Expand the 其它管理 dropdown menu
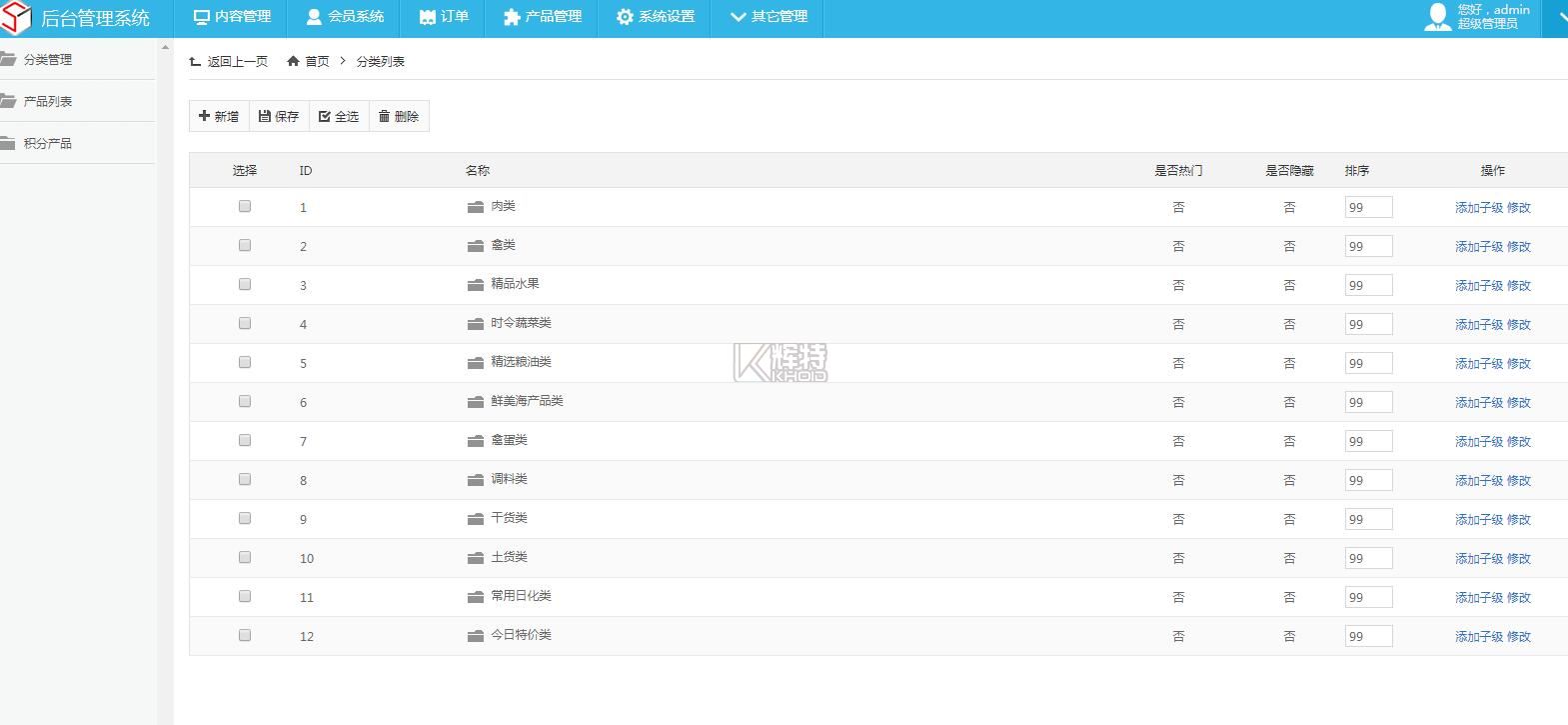The image size is (1568, 725). 768,17
